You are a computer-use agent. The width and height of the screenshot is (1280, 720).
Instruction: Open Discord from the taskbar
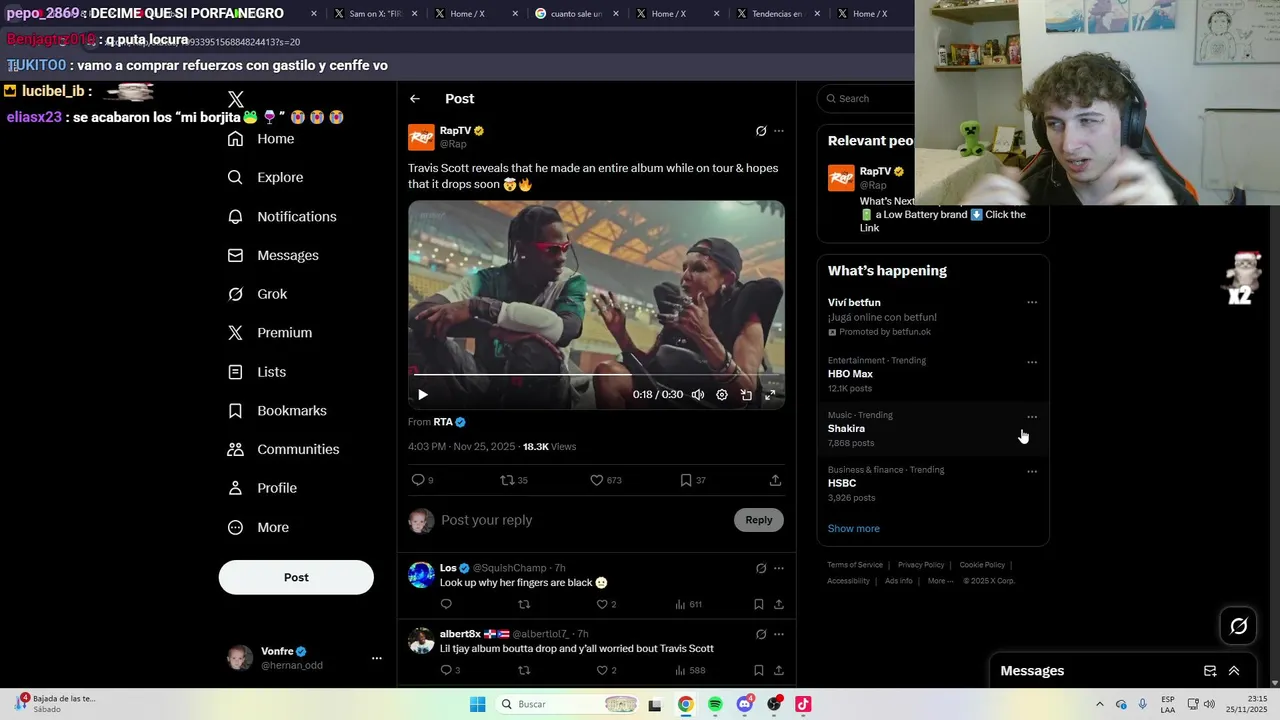(745, 704)
